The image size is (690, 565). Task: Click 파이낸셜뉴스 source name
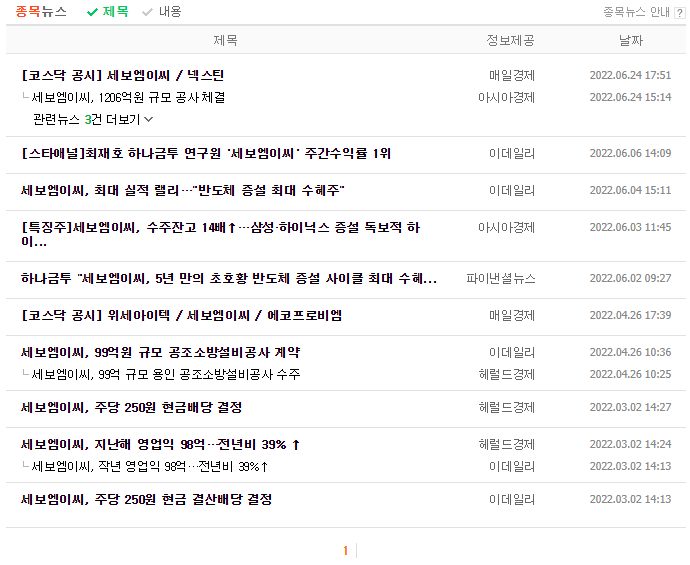click(x=501, y=278)
